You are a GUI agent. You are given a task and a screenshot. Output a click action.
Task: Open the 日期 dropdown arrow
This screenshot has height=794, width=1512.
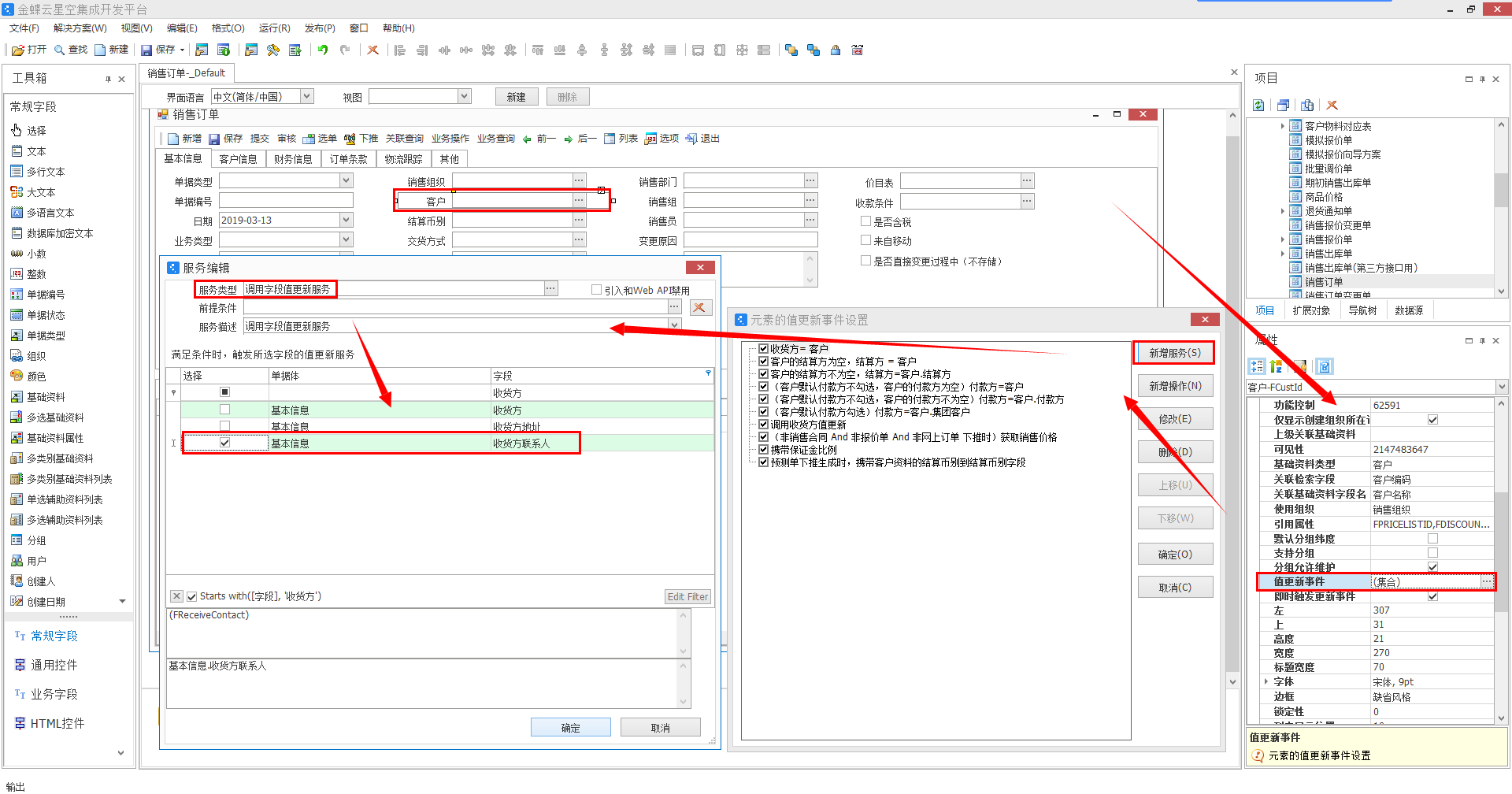click(x=346, y=220)
